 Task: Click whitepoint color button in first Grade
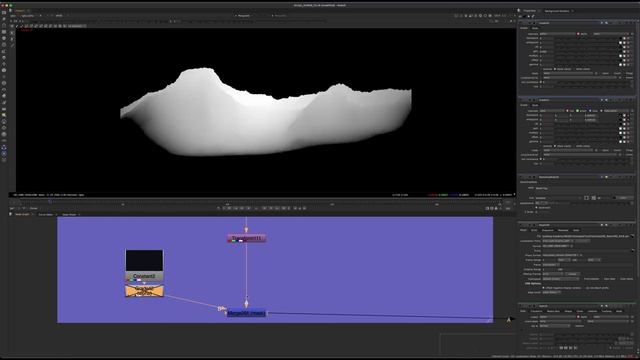tap(620, 42)
